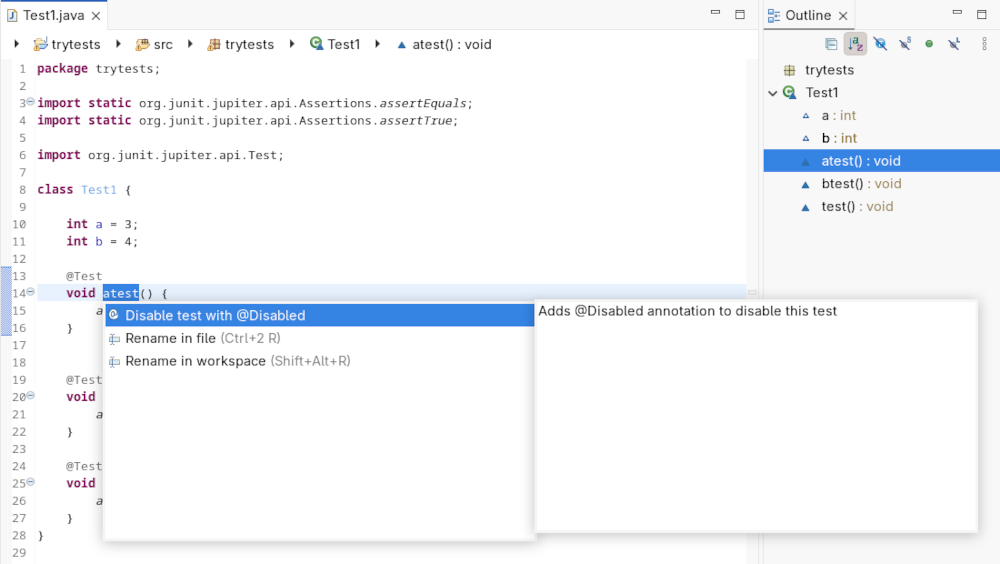Select atest() : void in breadcrumb
The image size is (1000, 564).
tap(452, 45)
